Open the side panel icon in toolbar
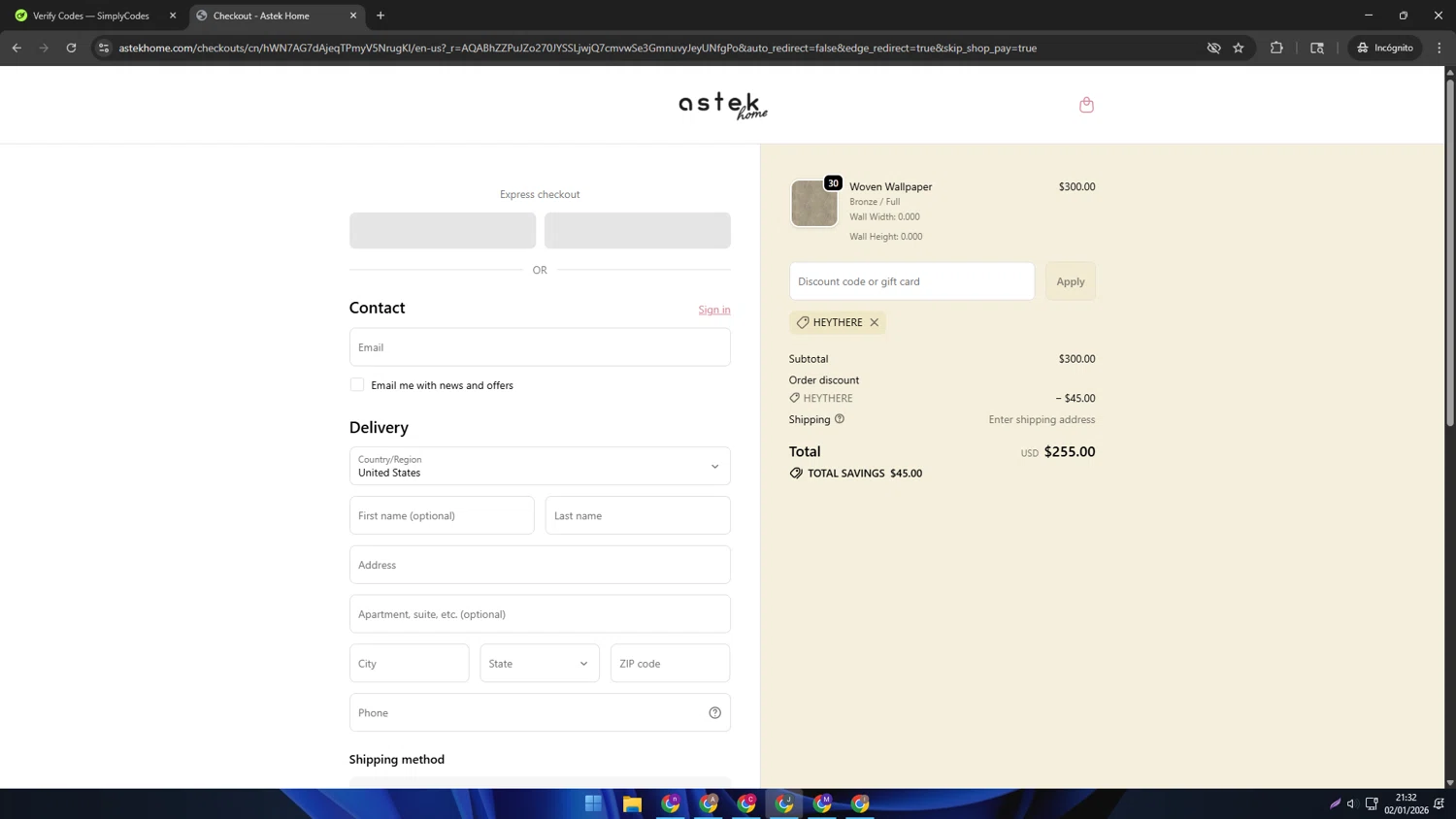Image resolution: width=1456 pixels, height=819 pixels. 1317,48
